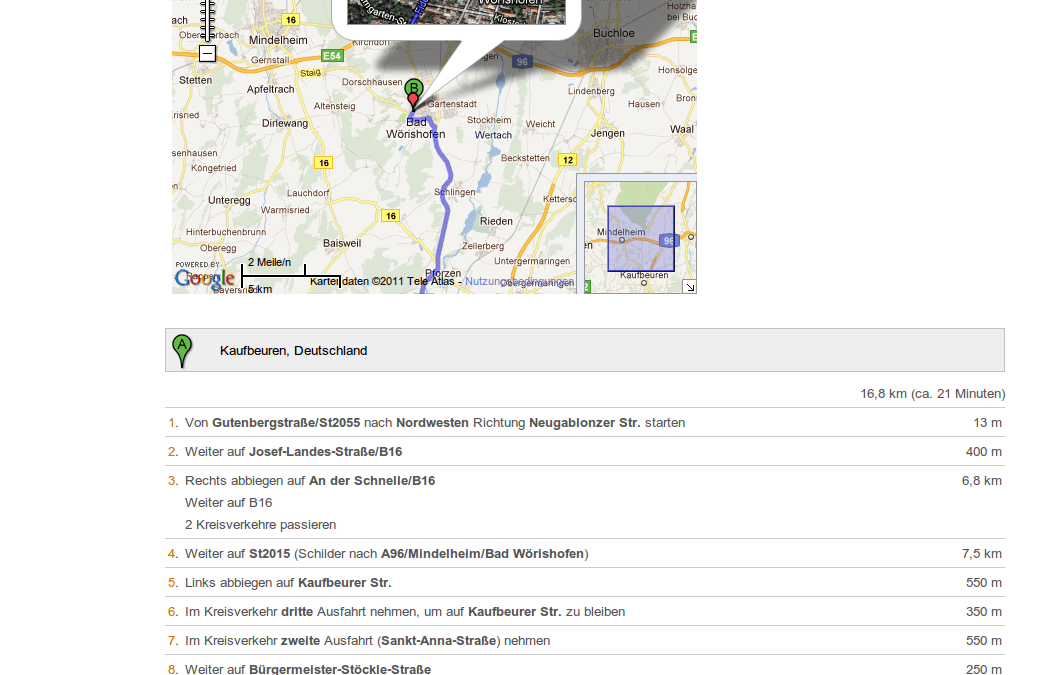1050x675 pixels.
Task: Collapse the overview map with the arrow
Action: click(x=690, y=287)
